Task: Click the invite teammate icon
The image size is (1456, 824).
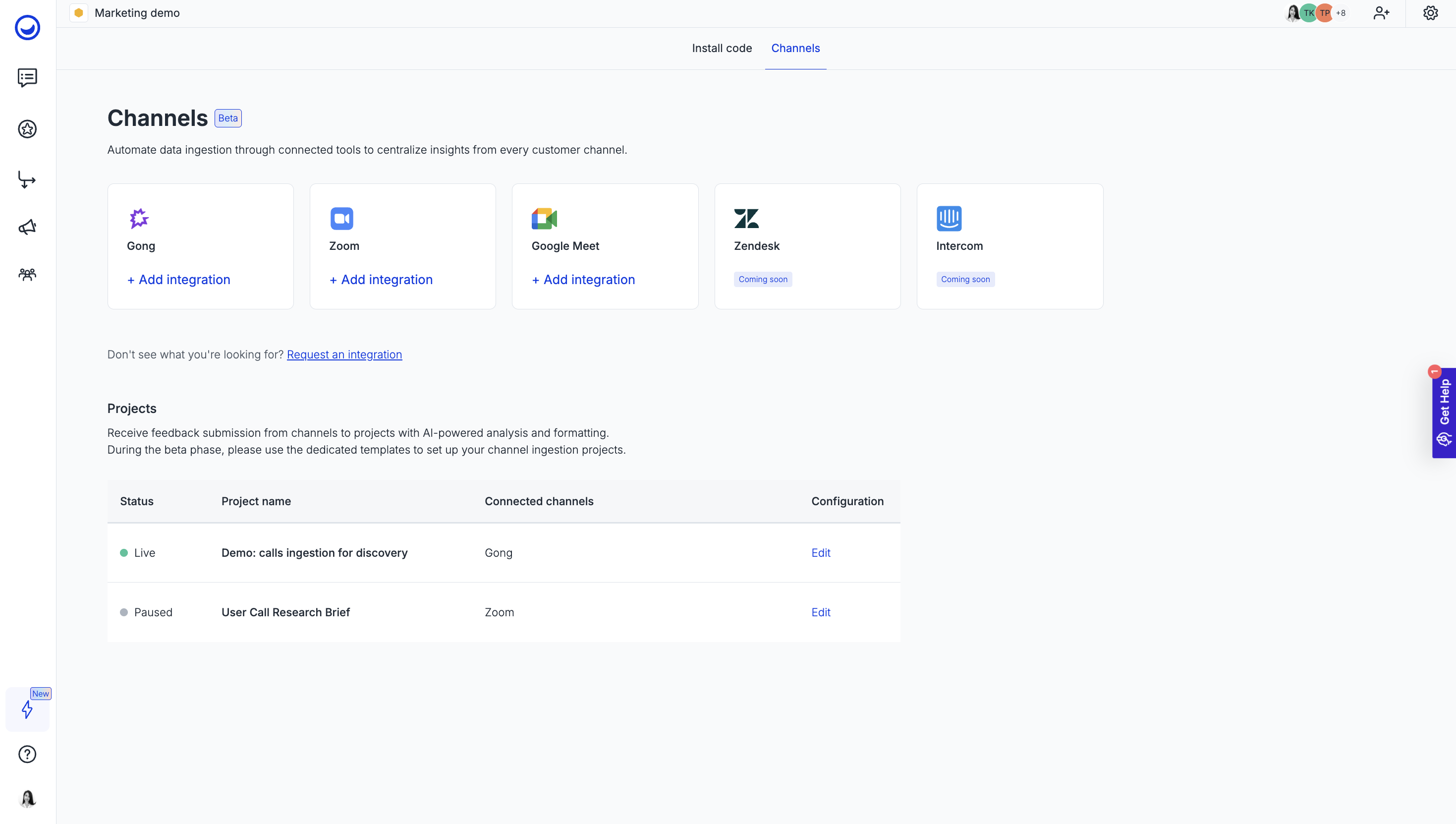Action: tap(1381, 13)
